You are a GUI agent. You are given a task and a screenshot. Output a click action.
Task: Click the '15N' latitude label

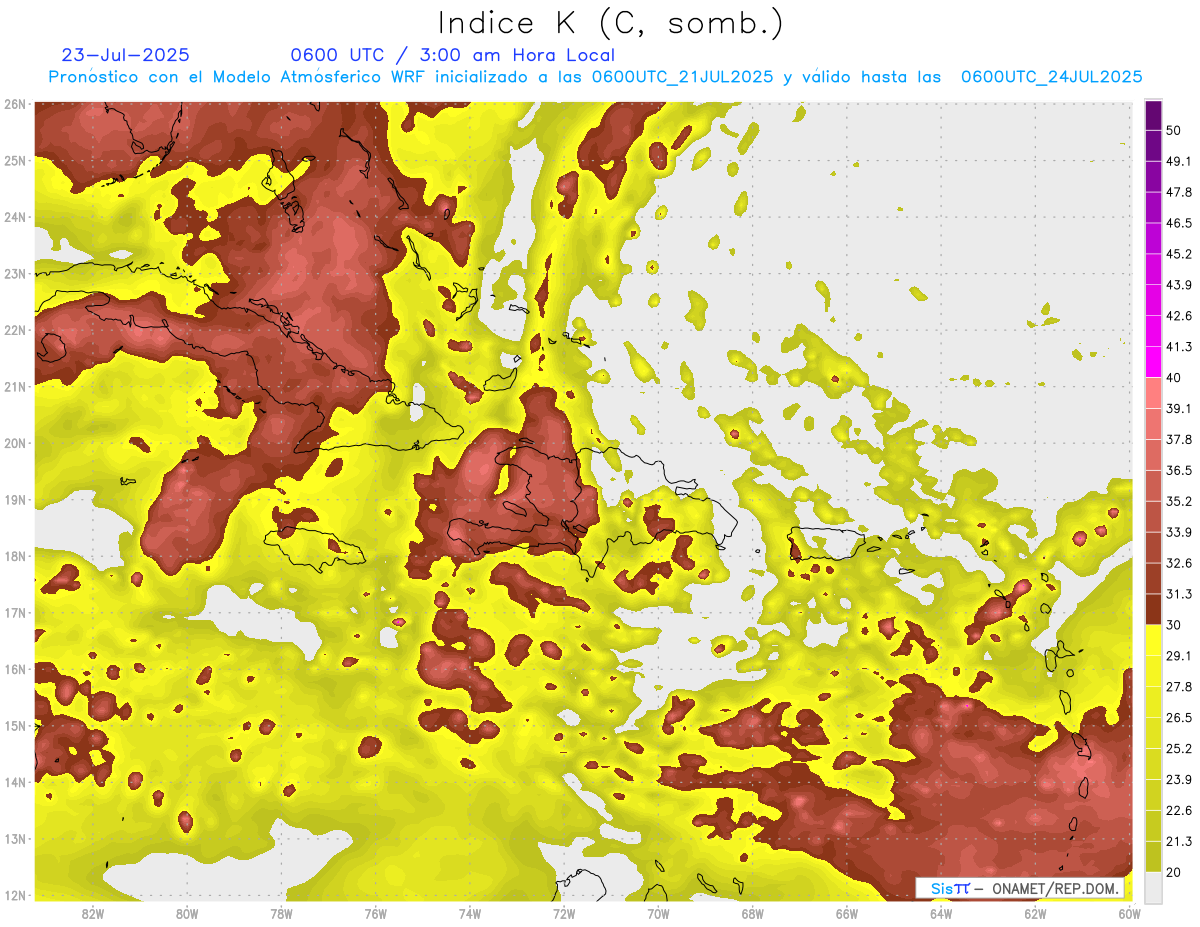(x=15, y=725)
